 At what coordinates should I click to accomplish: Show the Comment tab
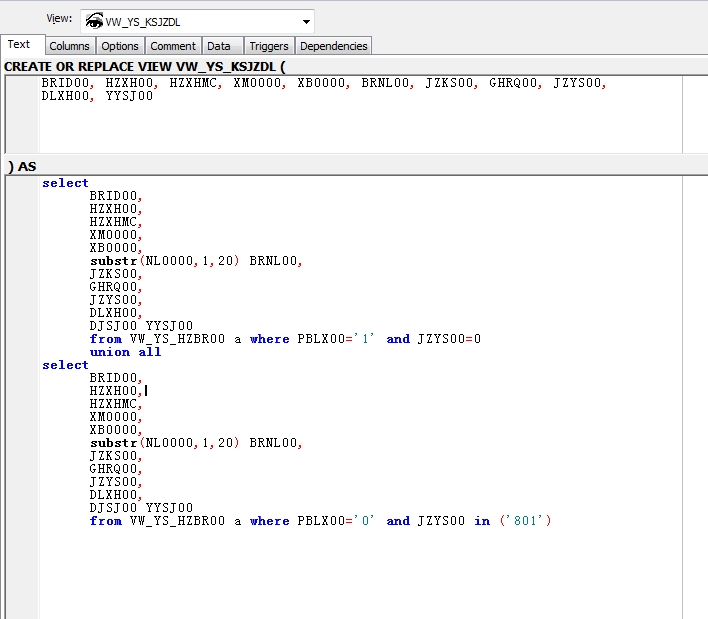coord(173,46)
